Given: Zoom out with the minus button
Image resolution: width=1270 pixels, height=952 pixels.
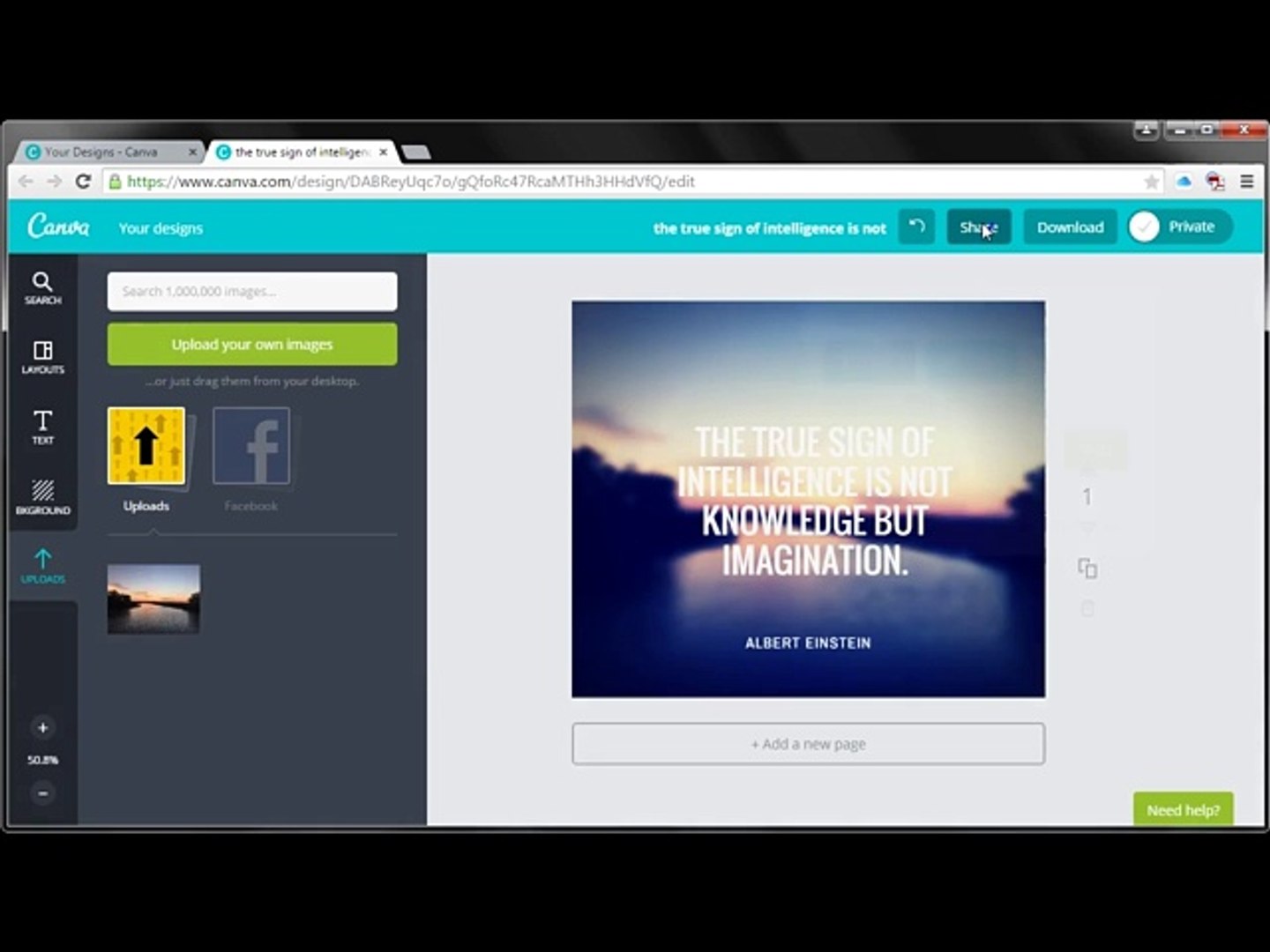Looking at the screenshot, I should (42, 793).
